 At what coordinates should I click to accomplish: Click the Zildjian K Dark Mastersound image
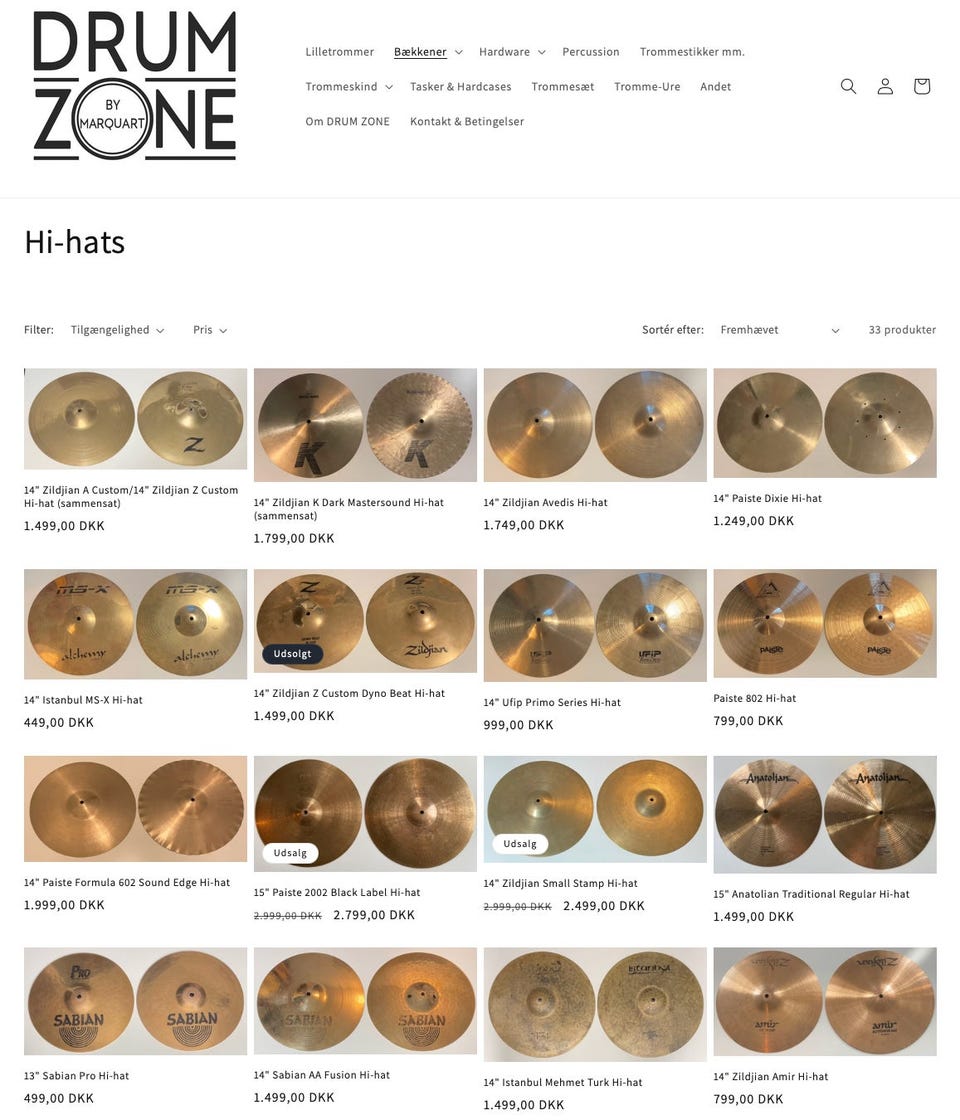coord(365,425)
